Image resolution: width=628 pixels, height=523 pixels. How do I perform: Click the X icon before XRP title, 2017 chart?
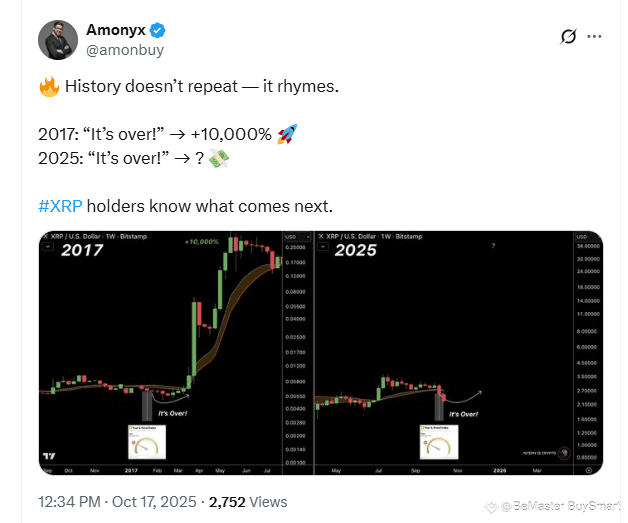[x=46, y=236]
